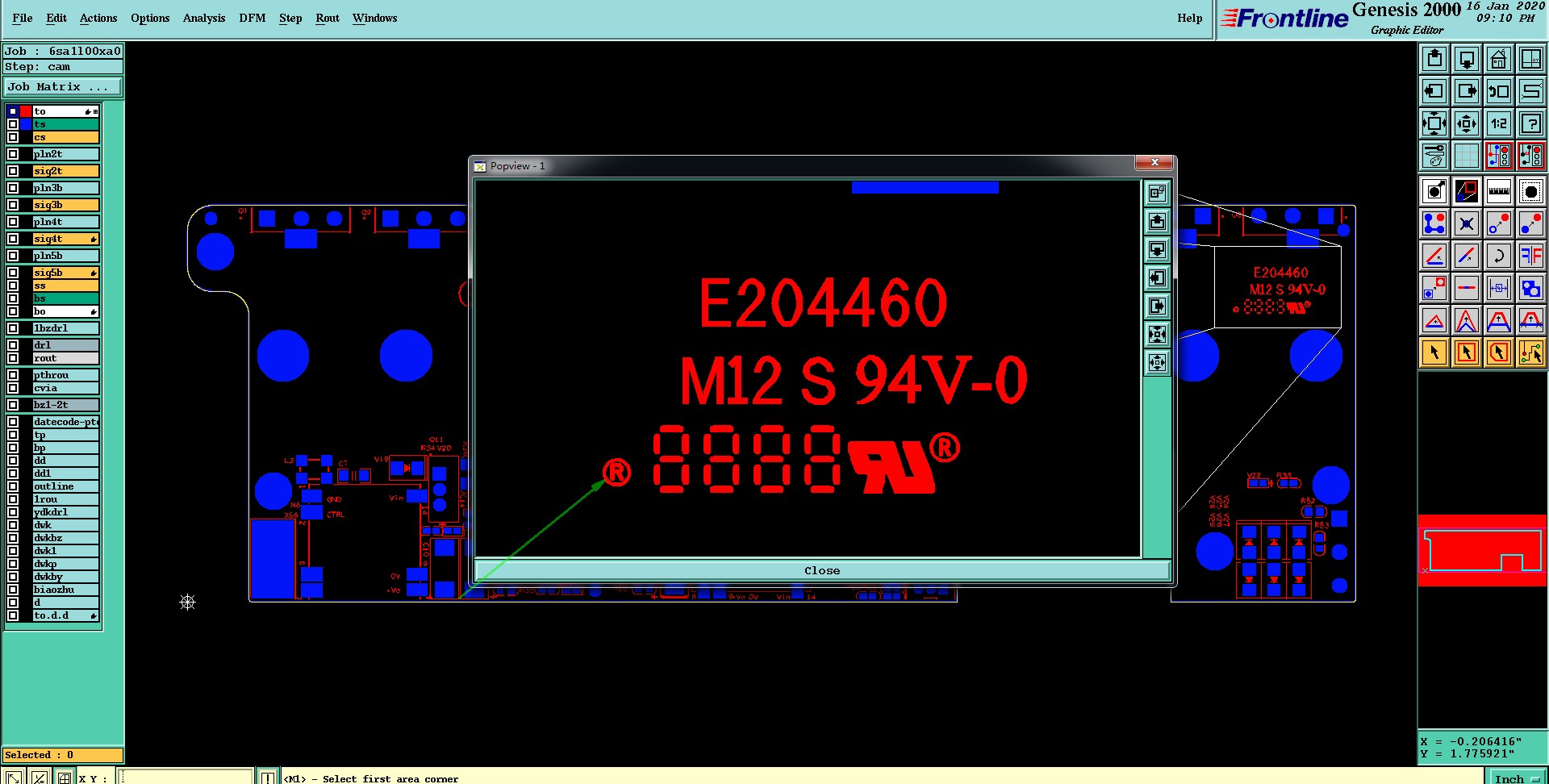
Task: Click the ruler measurement tool icon
Action: [1499, 191]
